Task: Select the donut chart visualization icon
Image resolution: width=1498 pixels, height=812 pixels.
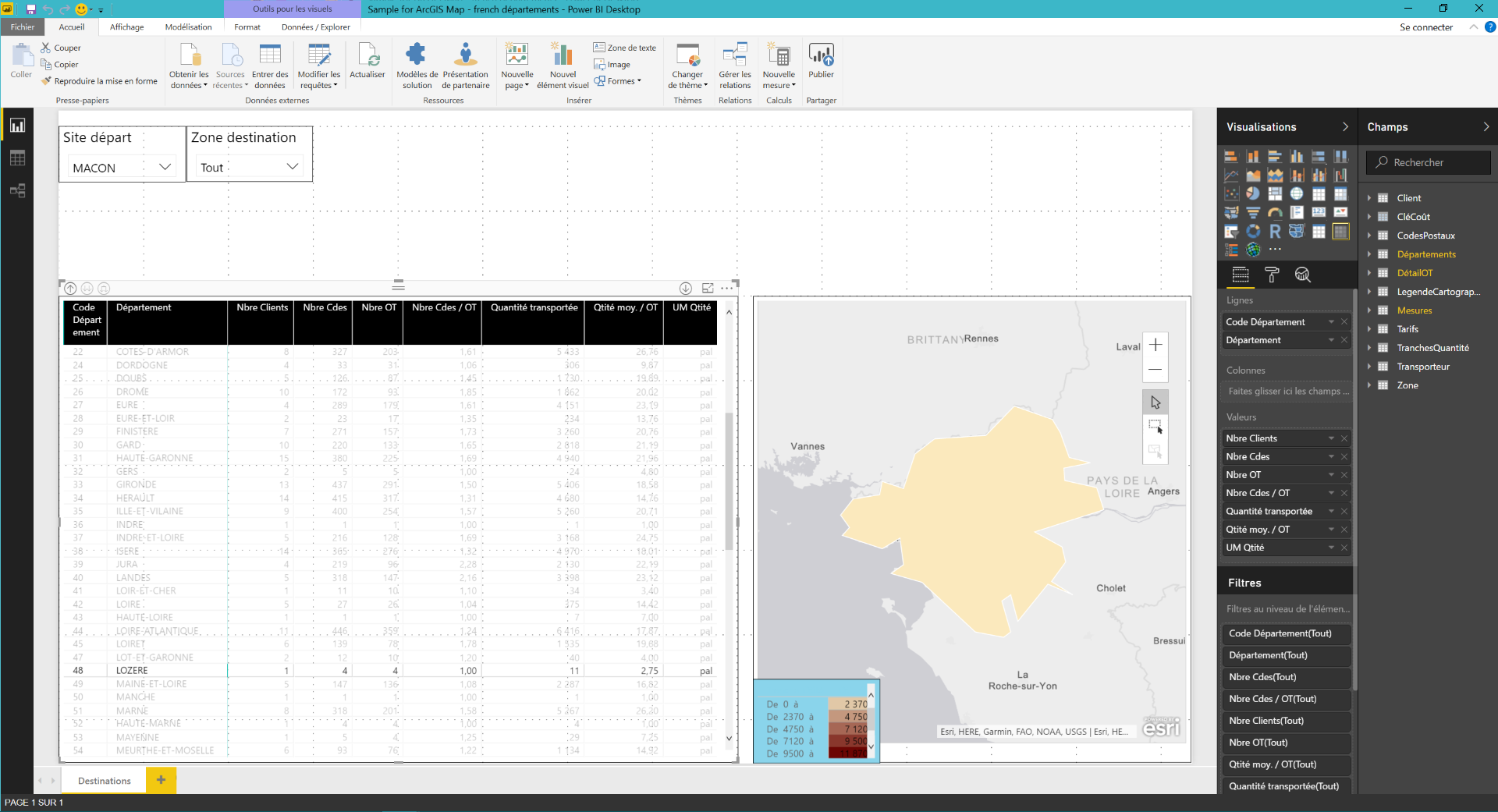Action: click(x=1253, y=231)
